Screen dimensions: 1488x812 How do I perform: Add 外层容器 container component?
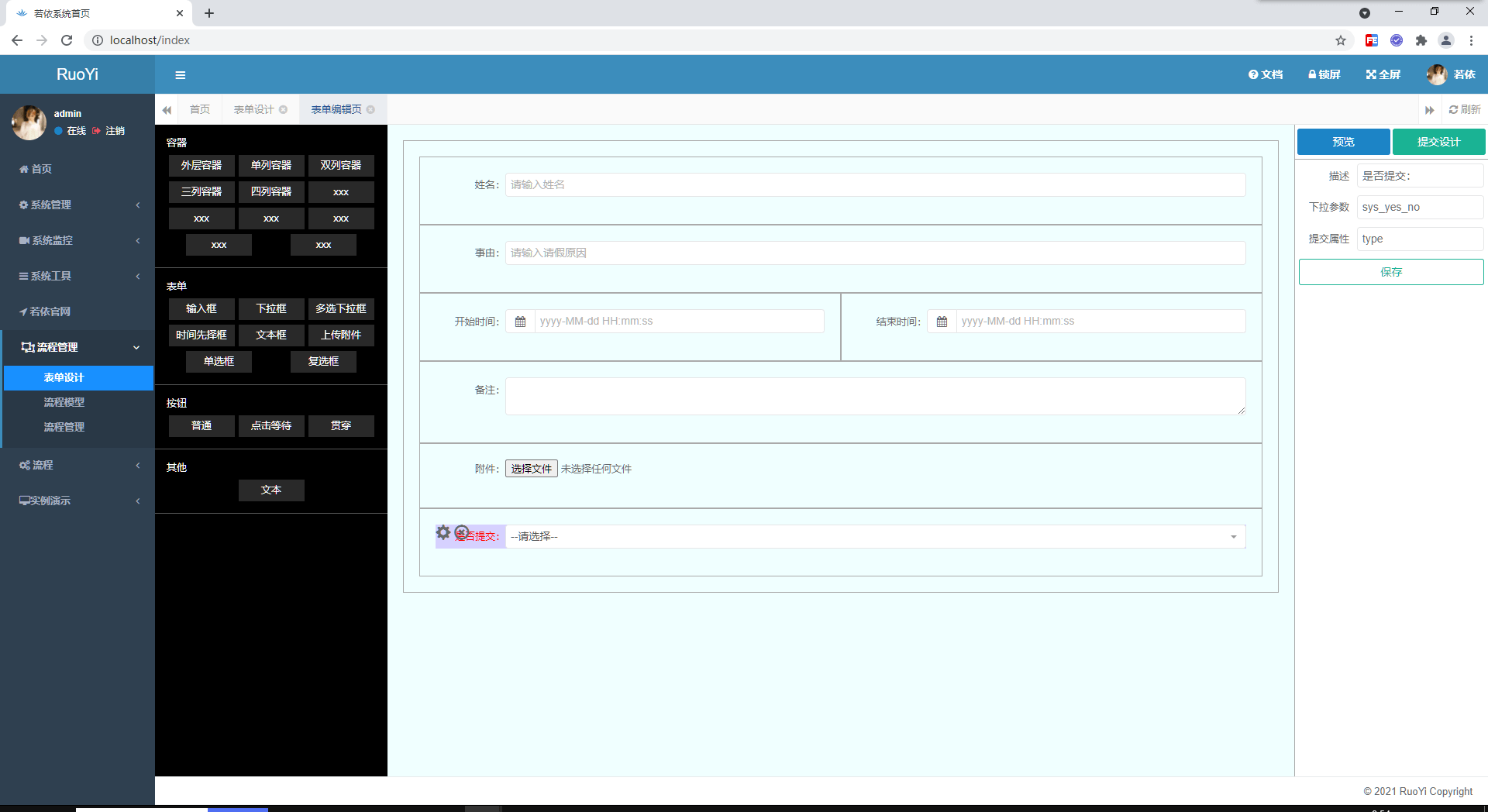click(x=201, y=166)
